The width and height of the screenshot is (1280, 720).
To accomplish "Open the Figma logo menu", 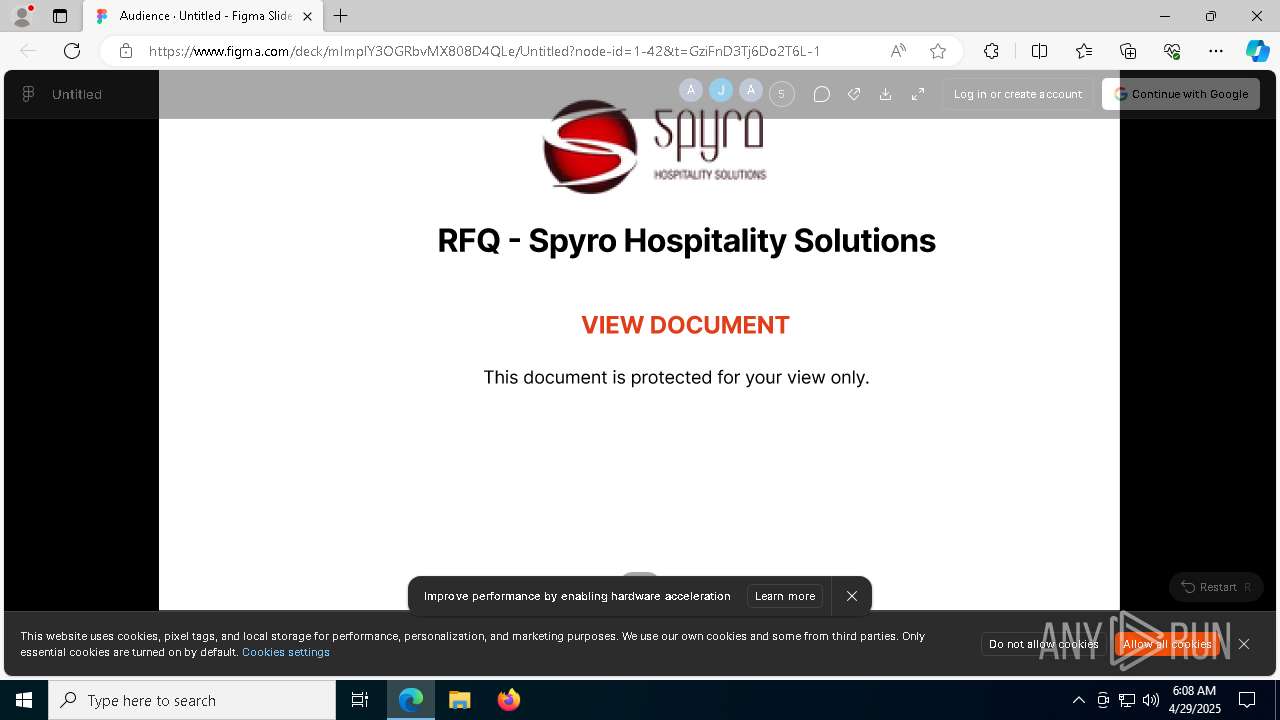I will tap(28, 94).
